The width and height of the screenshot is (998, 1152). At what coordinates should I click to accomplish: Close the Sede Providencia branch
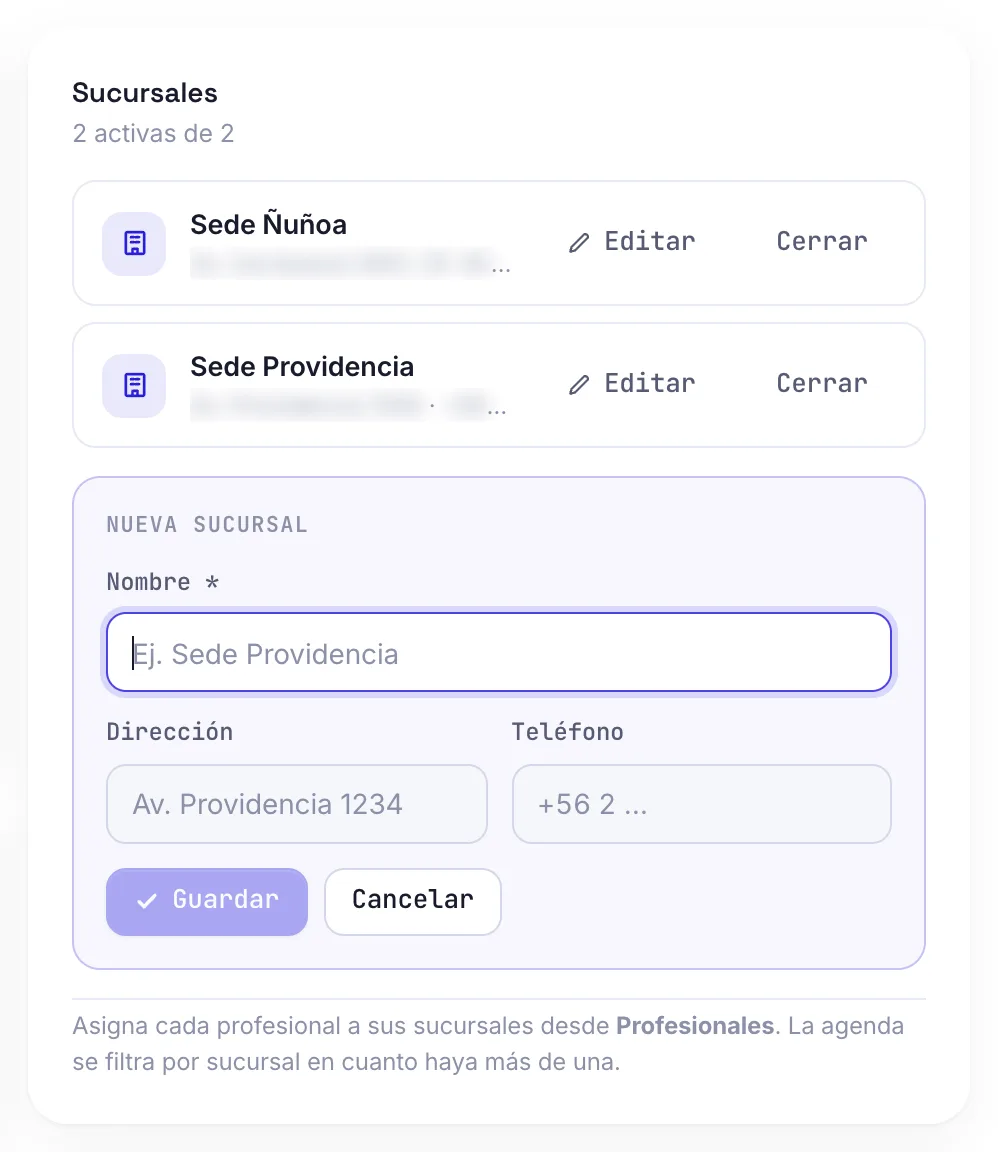pos(822,384)
